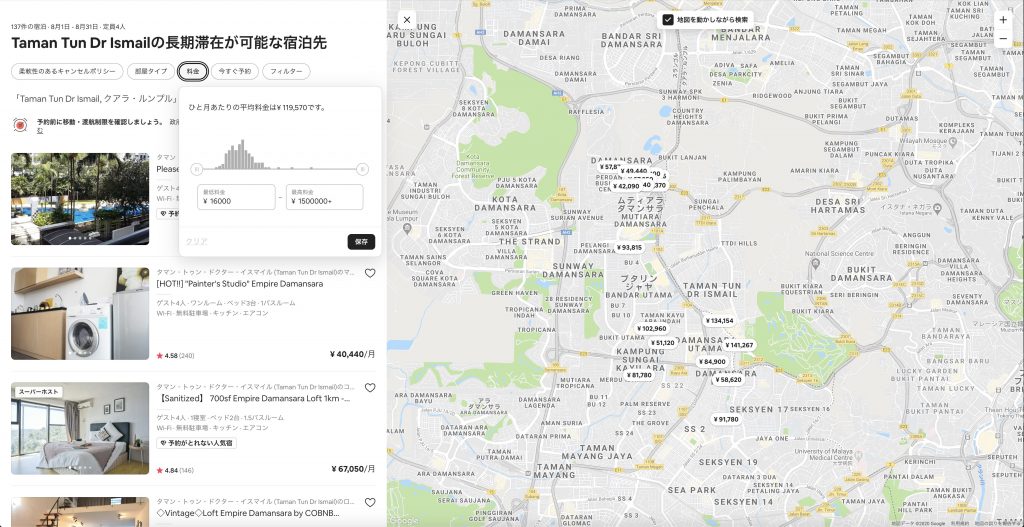Select the ¥93,815 map price marker
Viewport: 1024px width, 527px height.
[x=630, y=248]
